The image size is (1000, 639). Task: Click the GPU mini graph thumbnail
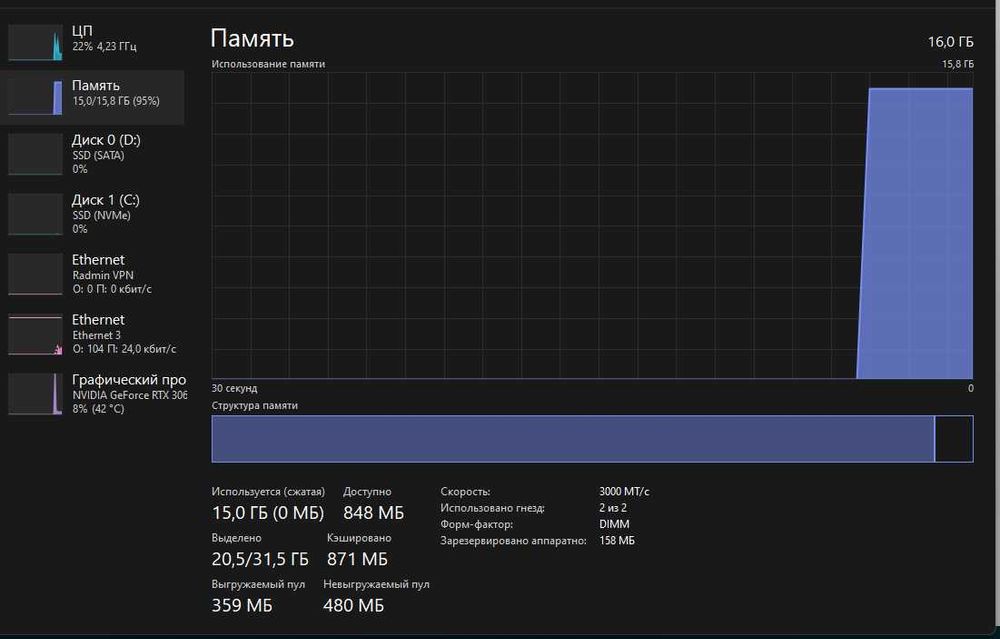tap(35, 393)
